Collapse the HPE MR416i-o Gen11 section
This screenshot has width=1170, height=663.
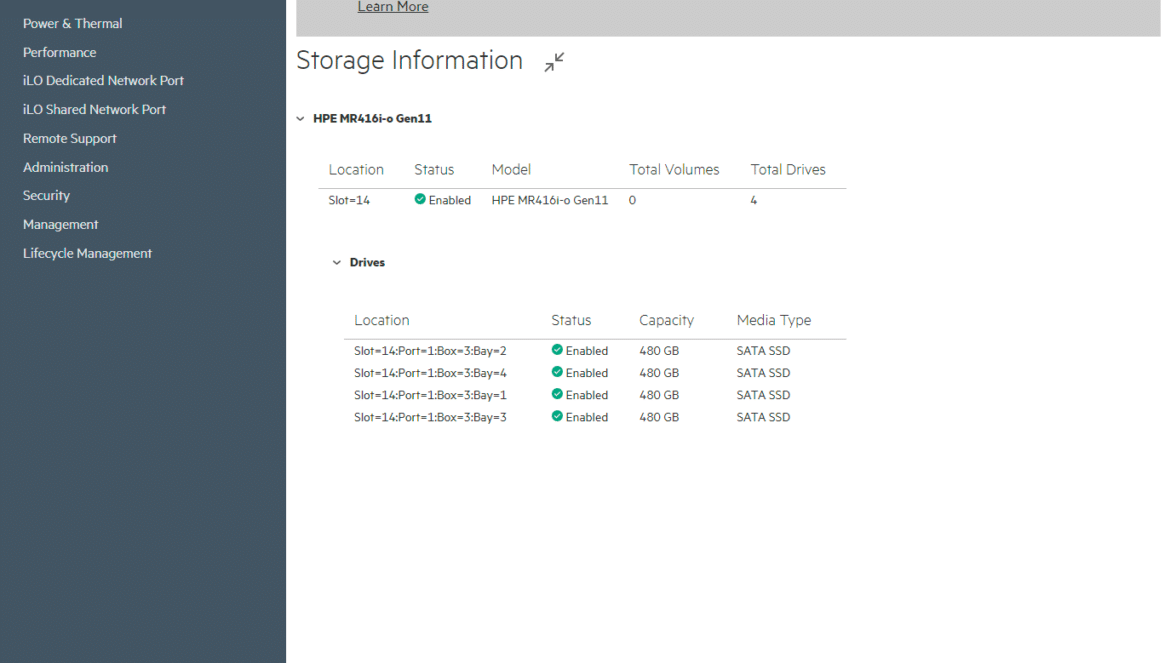[x=300, y=119]
